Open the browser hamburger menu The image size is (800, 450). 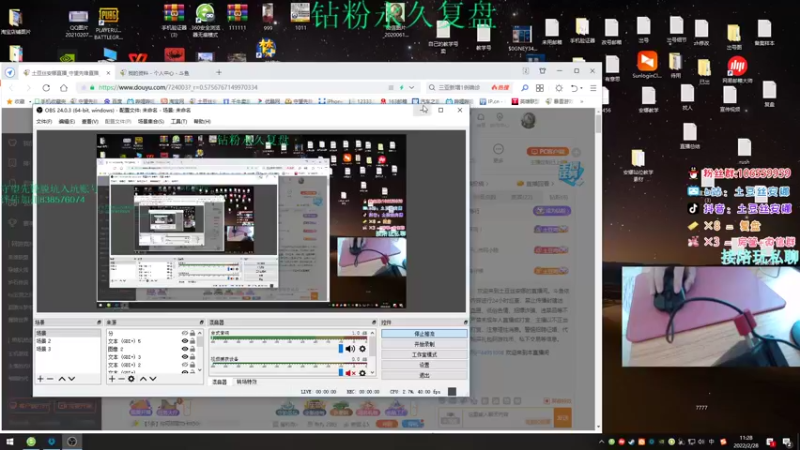[593, 88]
